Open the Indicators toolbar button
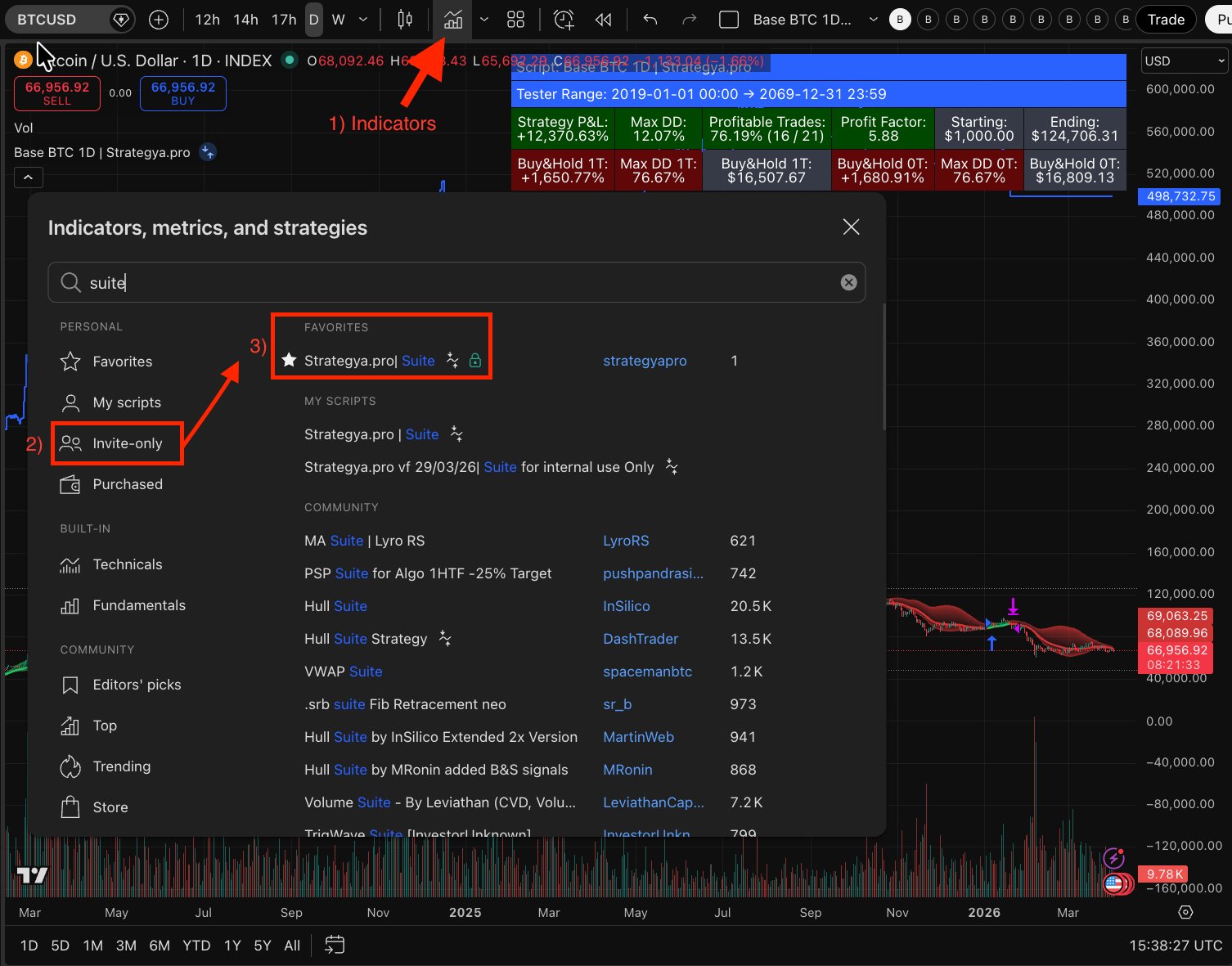 [452, 20]
